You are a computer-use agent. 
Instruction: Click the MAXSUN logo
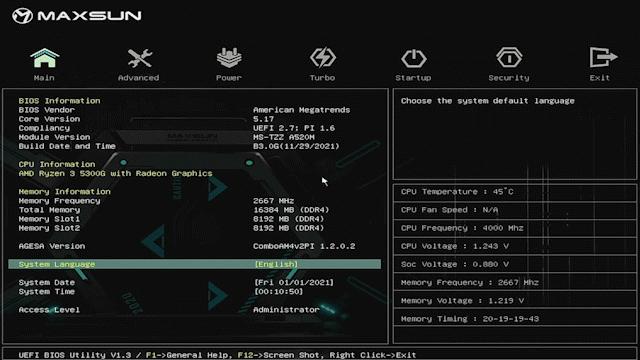click(x=77, y=16)
